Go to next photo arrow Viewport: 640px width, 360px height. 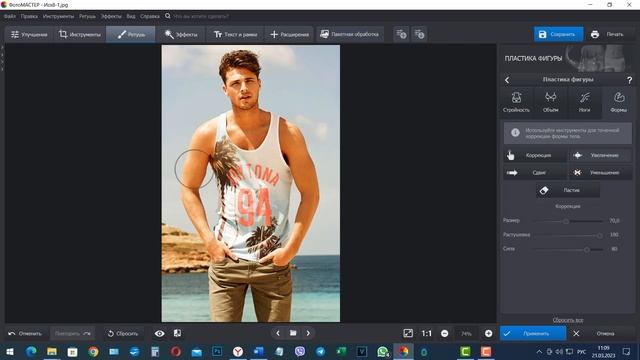point(308,333)
